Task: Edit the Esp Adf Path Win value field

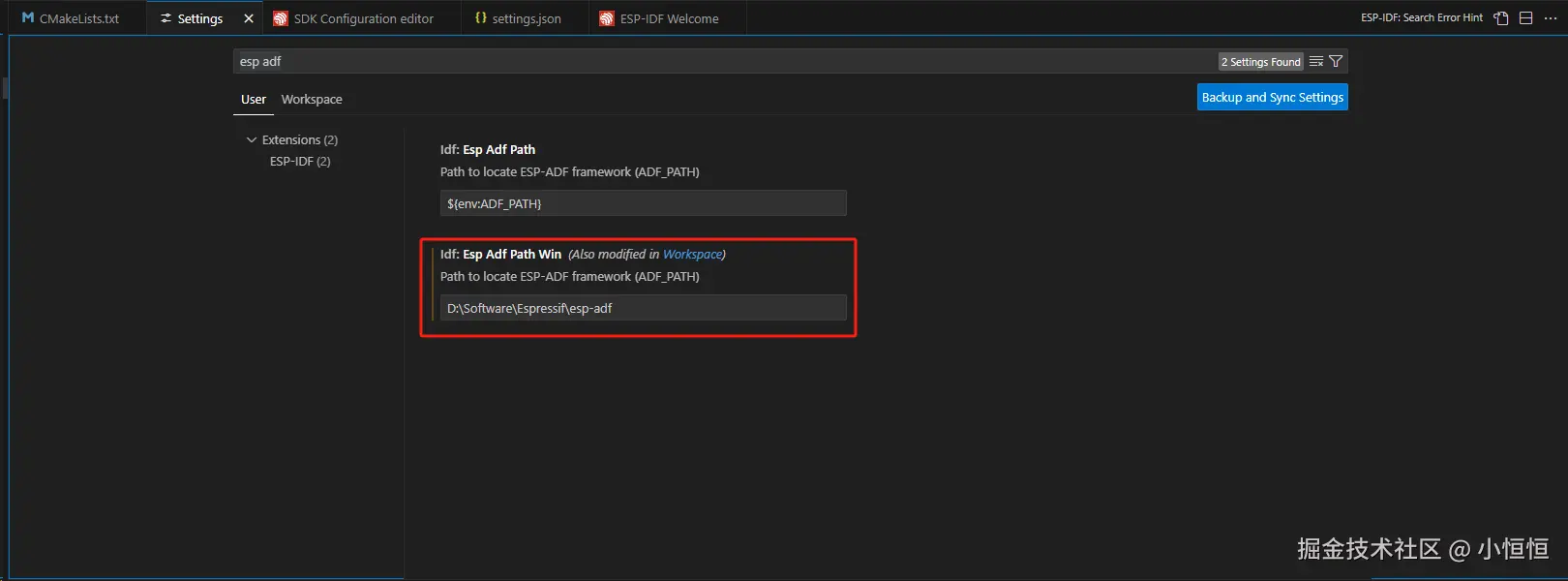Action: tap(644, 308)
